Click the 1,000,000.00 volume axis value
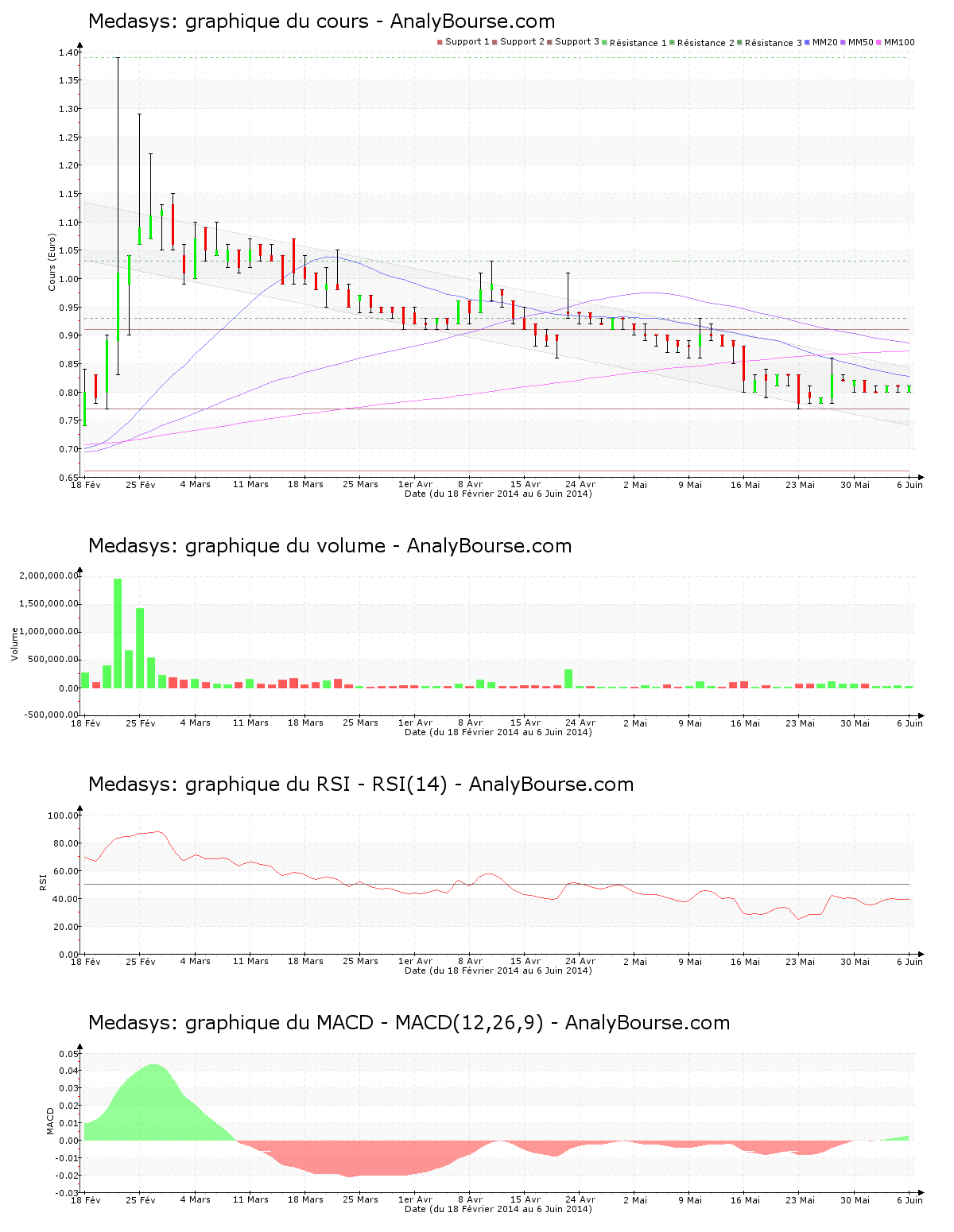 49,631
